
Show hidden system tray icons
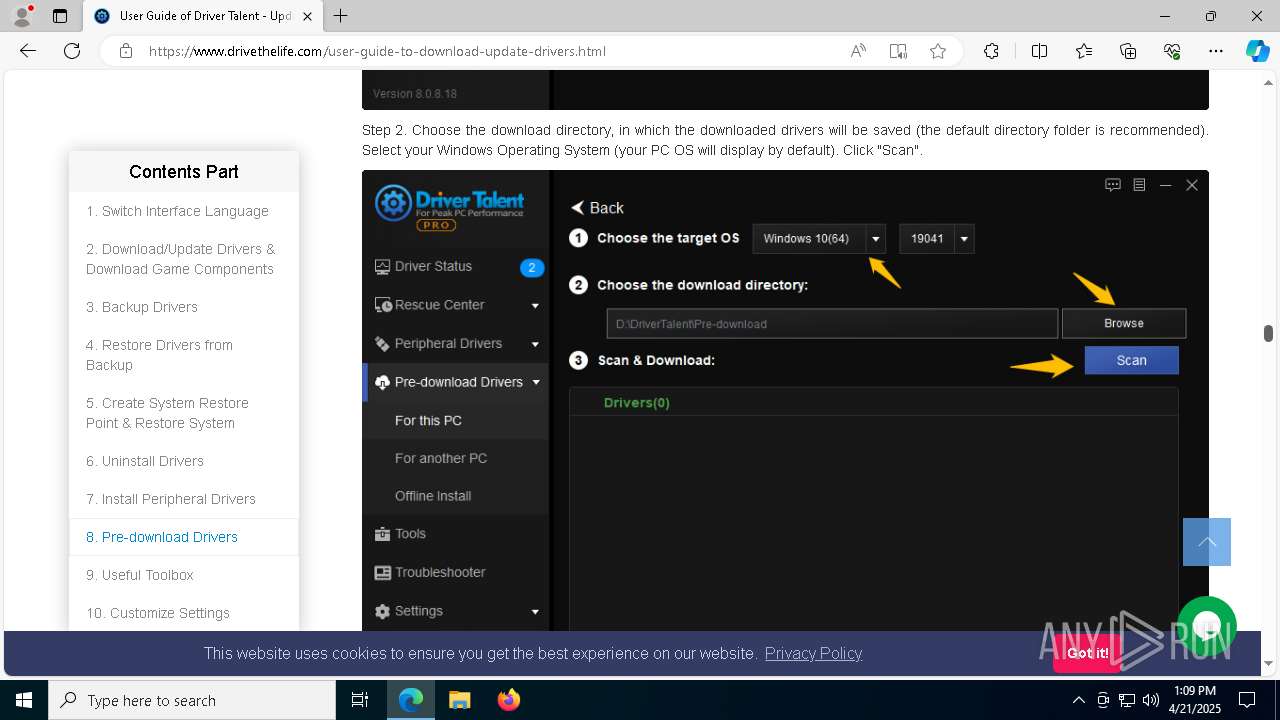tap(1078, 700)
